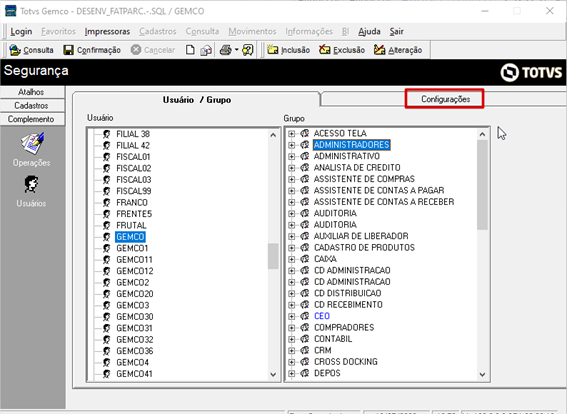Screen dimensions: 567x414
Task: Expand the ADMINISTRADORES group node
Action: click(x=291, y=145)
